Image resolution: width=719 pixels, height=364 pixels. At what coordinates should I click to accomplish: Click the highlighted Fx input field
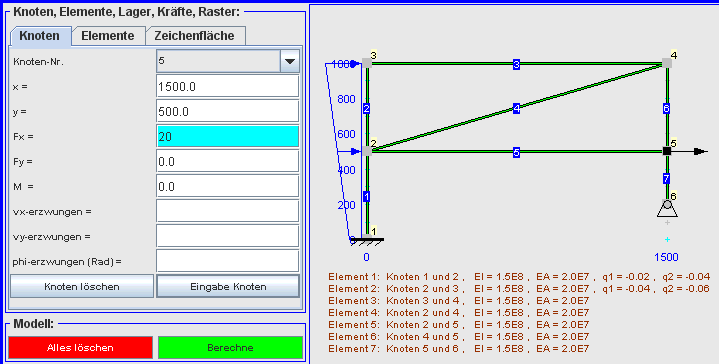tap(228, 137)
